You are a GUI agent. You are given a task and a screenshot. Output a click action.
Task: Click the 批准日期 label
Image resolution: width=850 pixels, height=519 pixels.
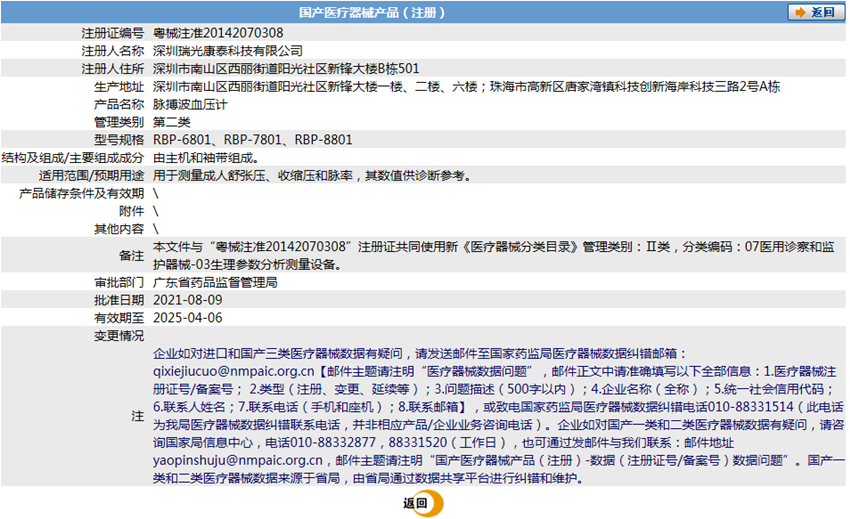tap(119, 300)
